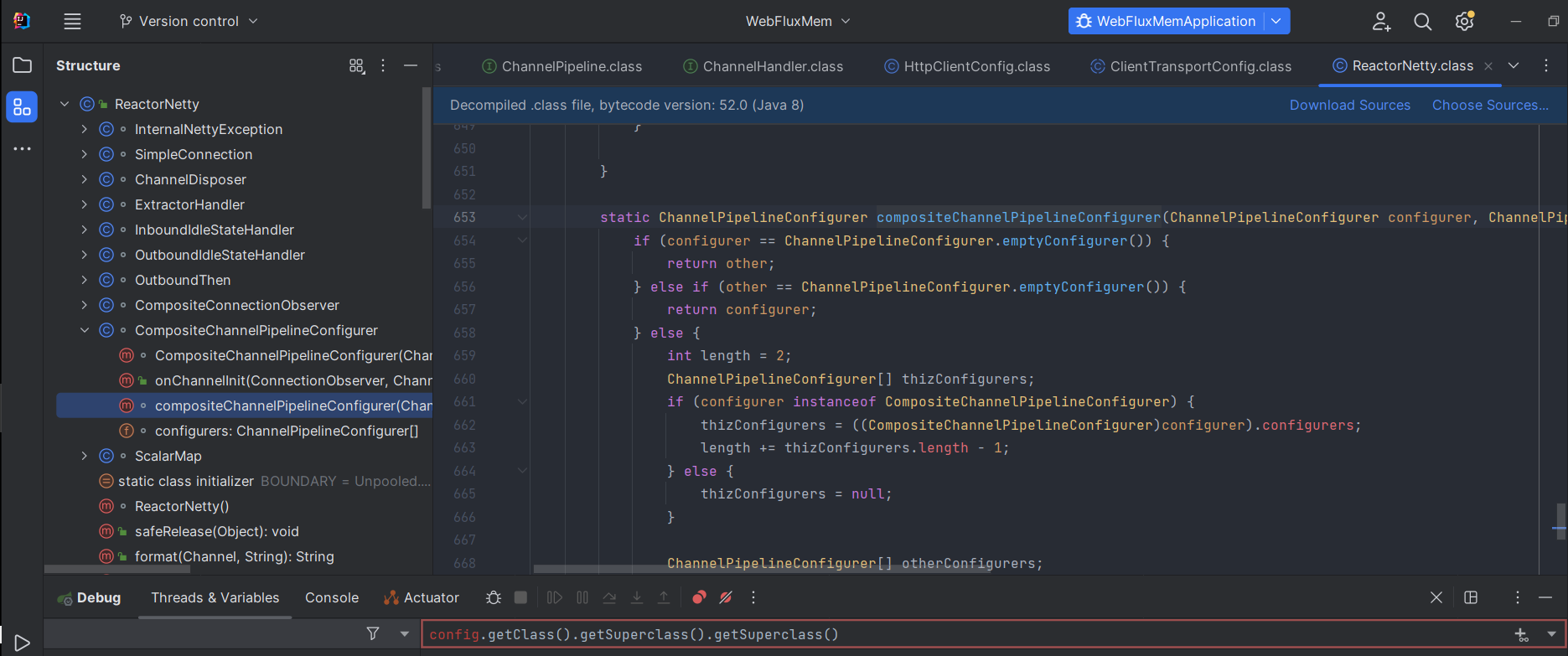Collapse the ReactorNetty root node
The width and height of the screenshot is (1568, 656).
(65, 104)
